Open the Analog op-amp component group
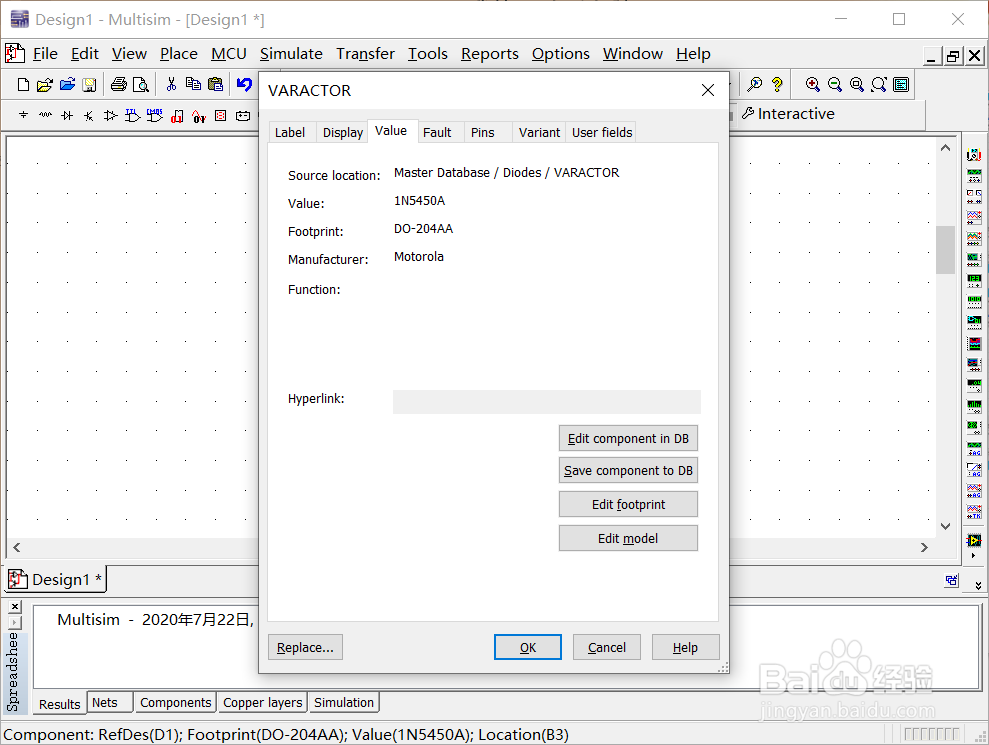Screen dimensions: 989x745 pos(110,115)
